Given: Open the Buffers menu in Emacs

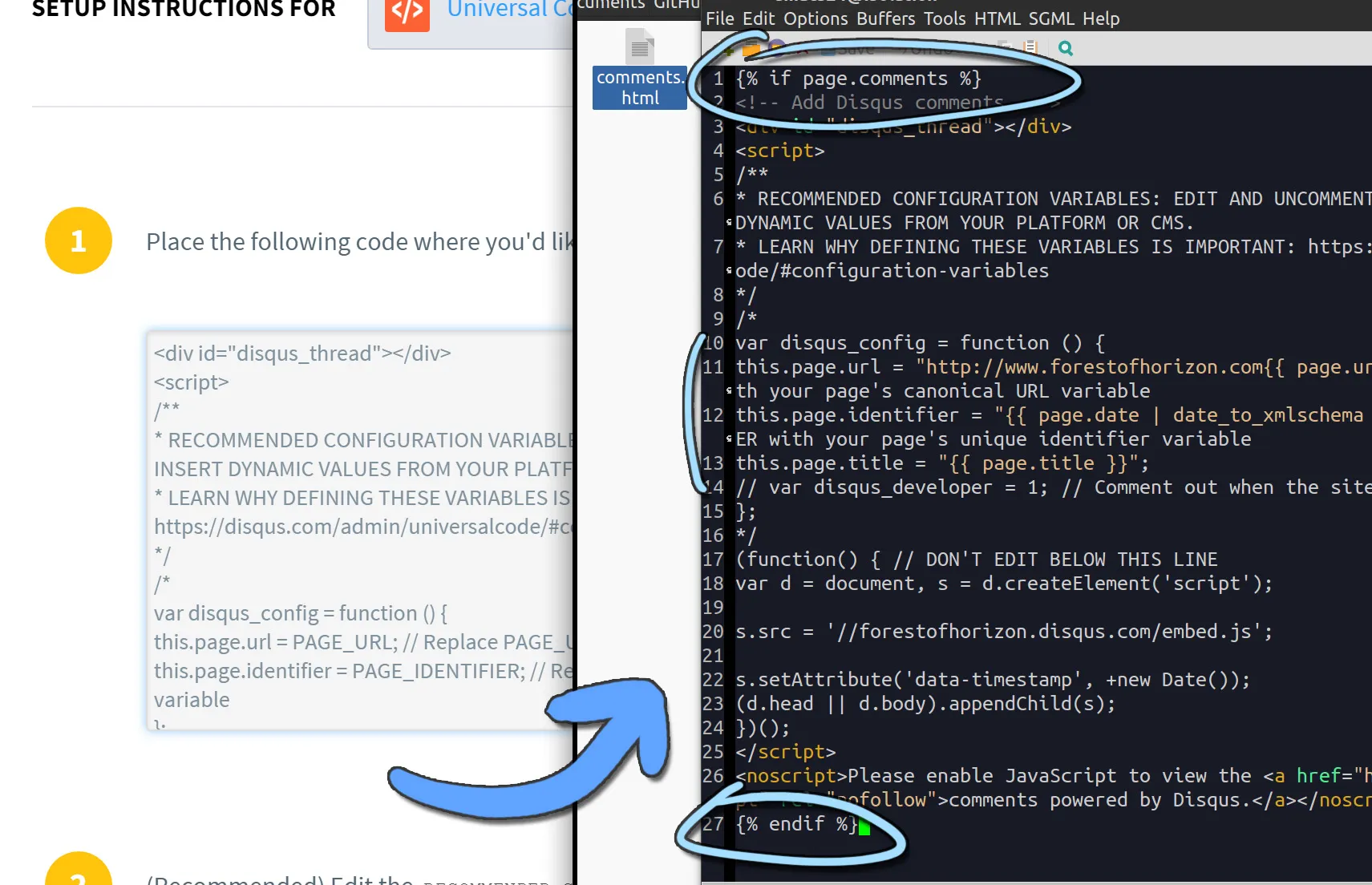Looking at the screenshot, I should [x=885, y=18].
